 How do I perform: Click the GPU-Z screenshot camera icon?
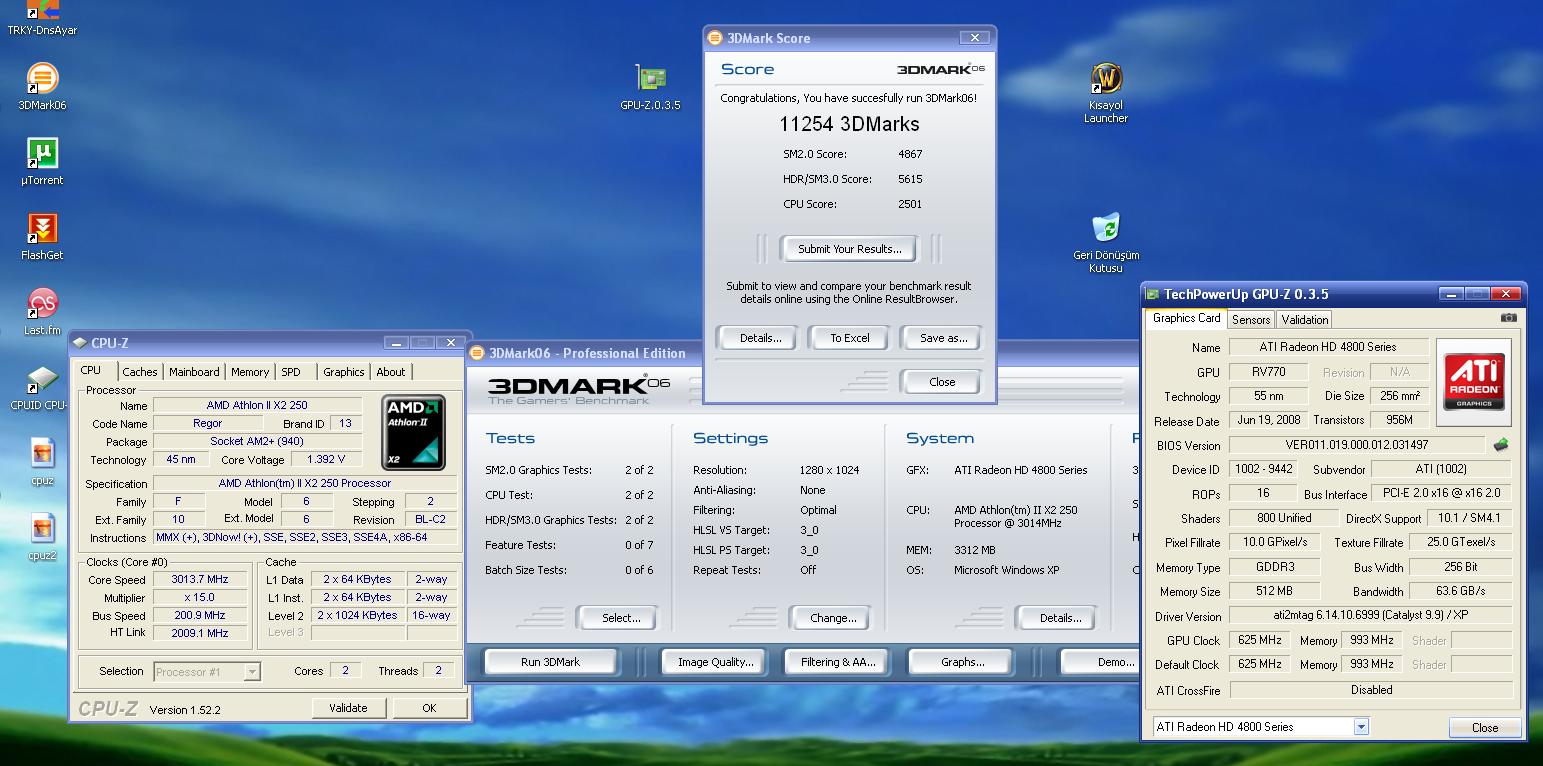[x=1509, y=318]
